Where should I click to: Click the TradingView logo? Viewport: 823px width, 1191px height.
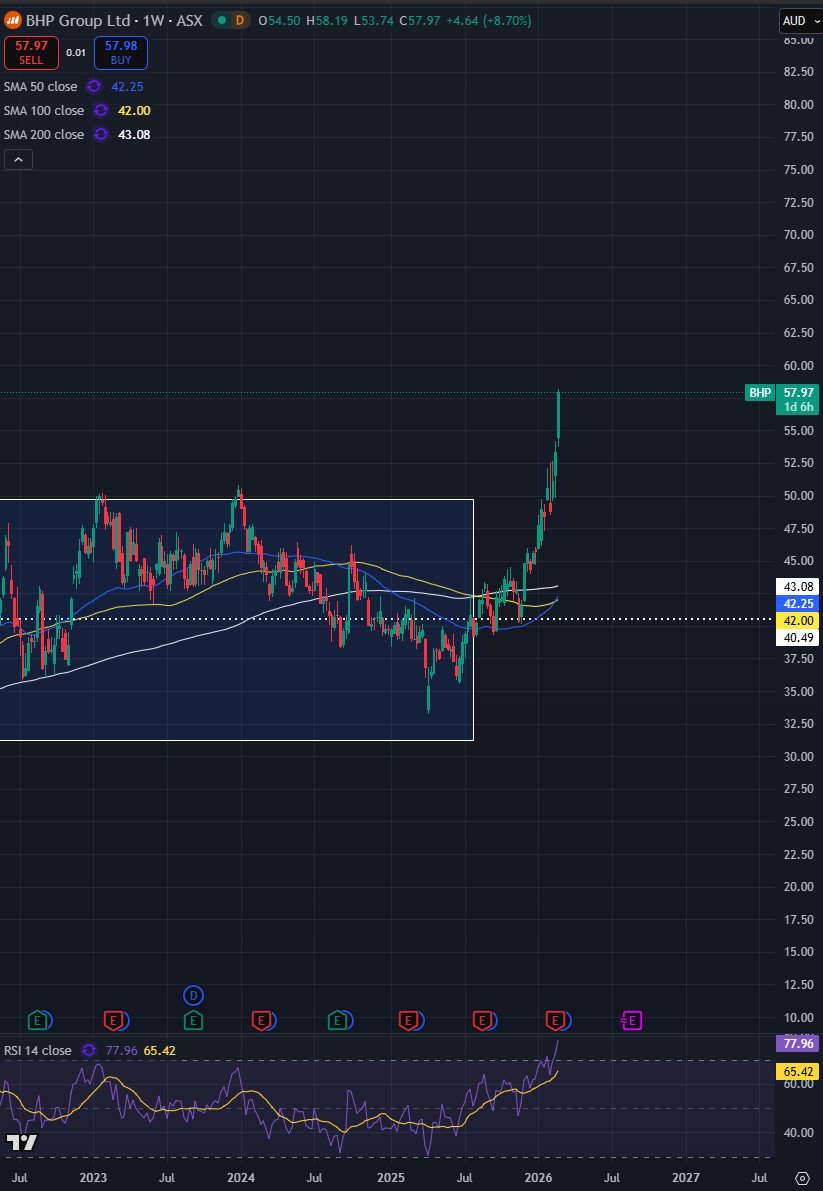tap(21, 1142)
